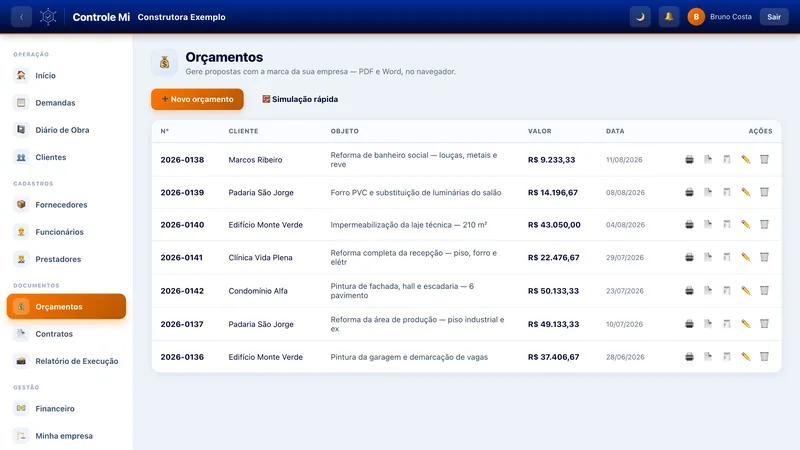Open notifications with the bell icon
The image size is (800, 450).
tap(668, 17)
